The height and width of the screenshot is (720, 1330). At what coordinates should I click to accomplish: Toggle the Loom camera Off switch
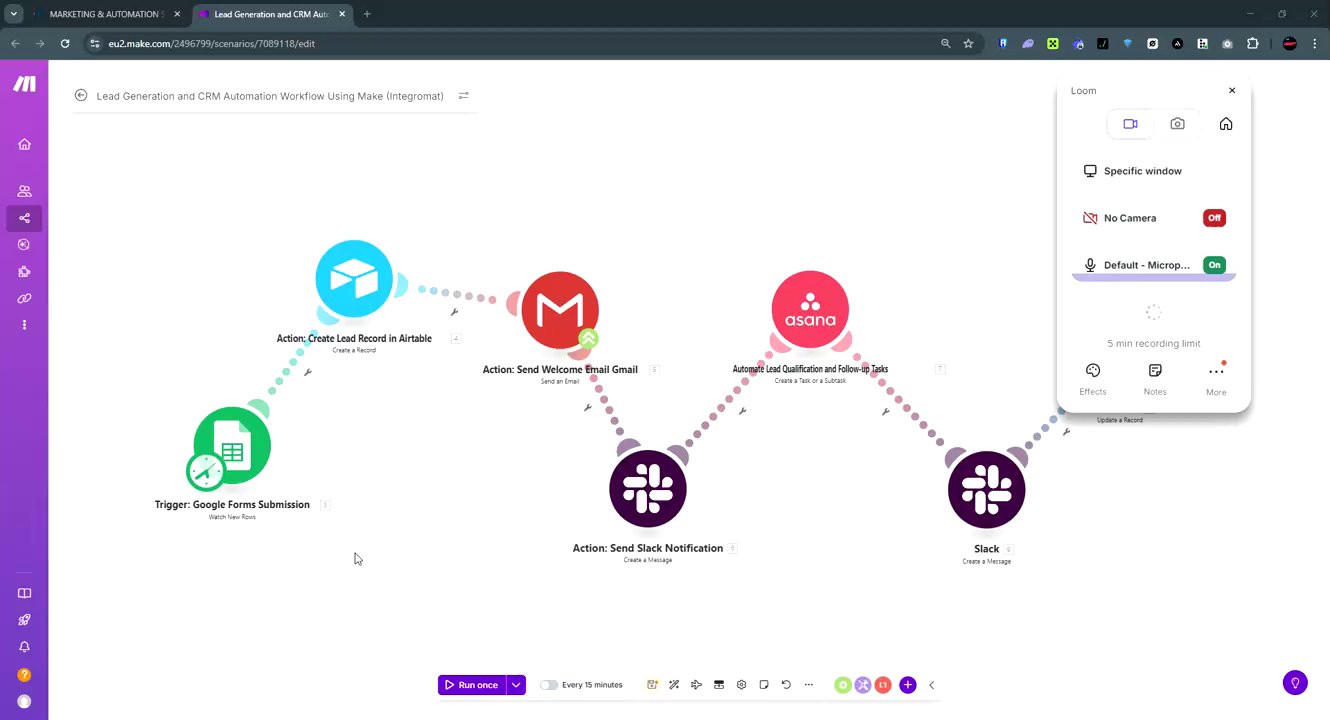tap(1214, 218)
